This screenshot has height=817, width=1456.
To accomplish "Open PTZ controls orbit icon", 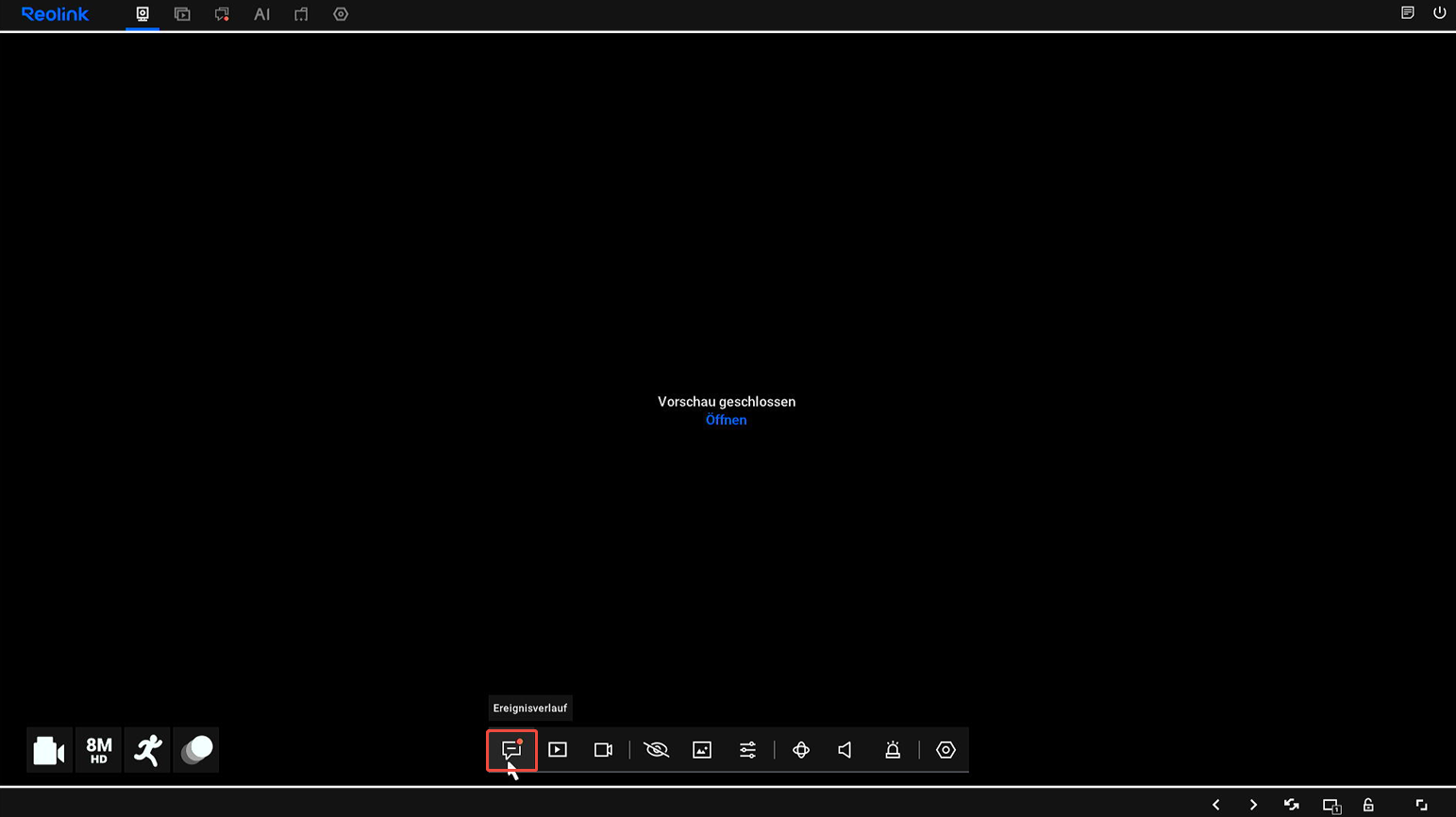I will [x=801, y=750].
